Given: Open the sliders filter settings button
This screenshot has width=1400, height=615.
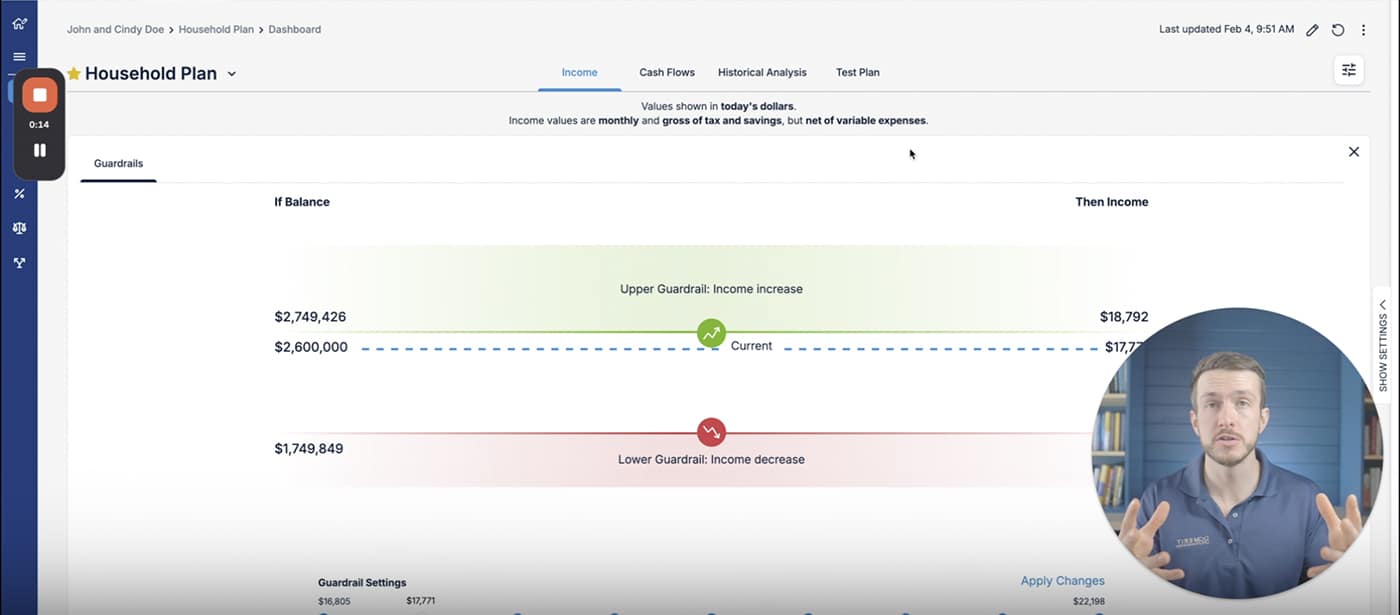Looking at the screenshot, I should pyautogui.click(x=1348, y=70).
